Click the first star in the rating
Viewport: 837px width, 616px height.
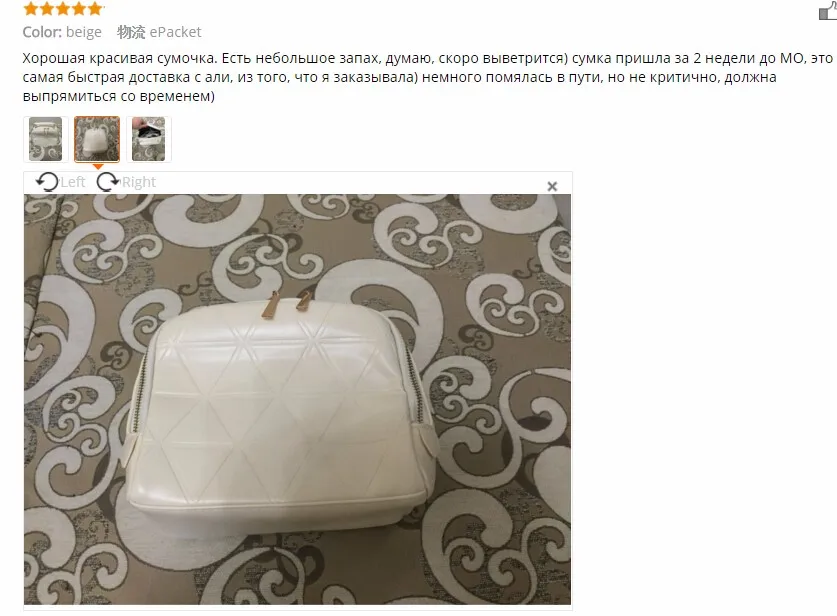[31, 9]
